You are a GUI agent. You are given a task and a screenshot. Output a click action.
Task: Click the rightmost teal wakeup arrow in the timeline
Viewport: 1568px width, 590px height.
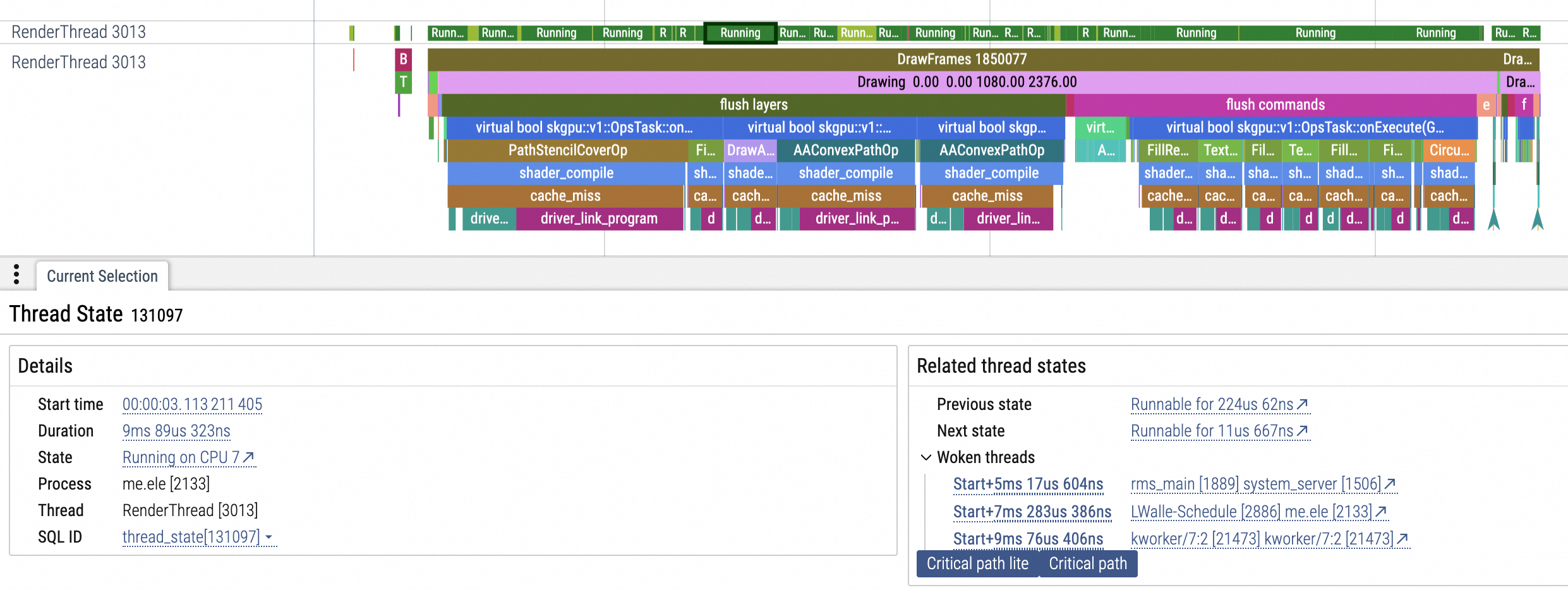pyautogui.click(x=1537, y=220)
